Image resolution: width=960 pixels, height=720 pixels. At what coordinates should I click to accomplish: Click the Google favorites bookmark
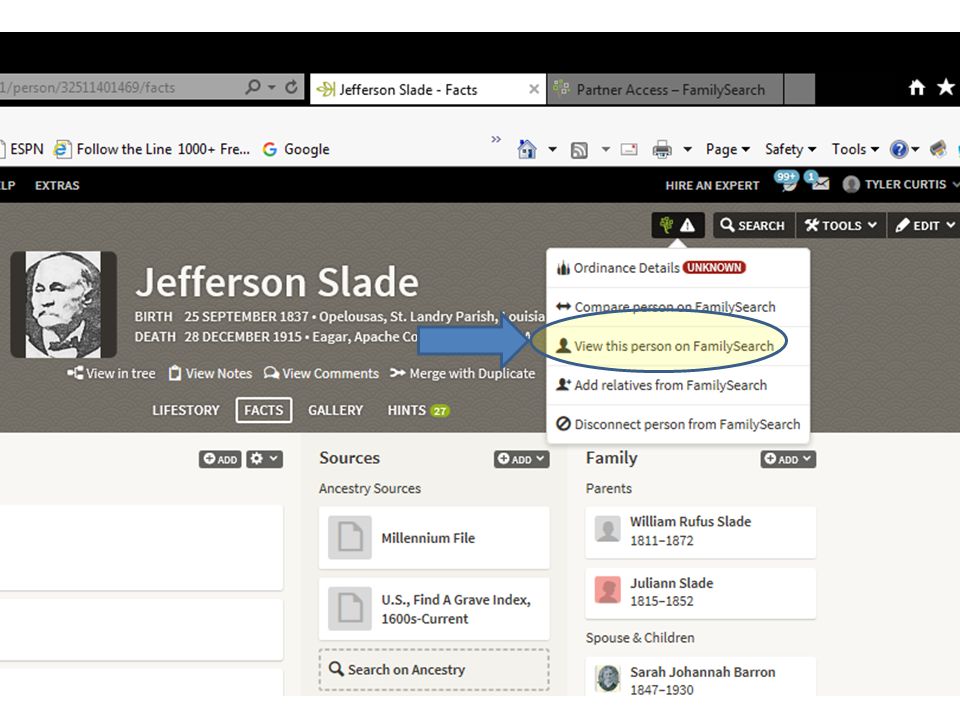click(296, 149)
